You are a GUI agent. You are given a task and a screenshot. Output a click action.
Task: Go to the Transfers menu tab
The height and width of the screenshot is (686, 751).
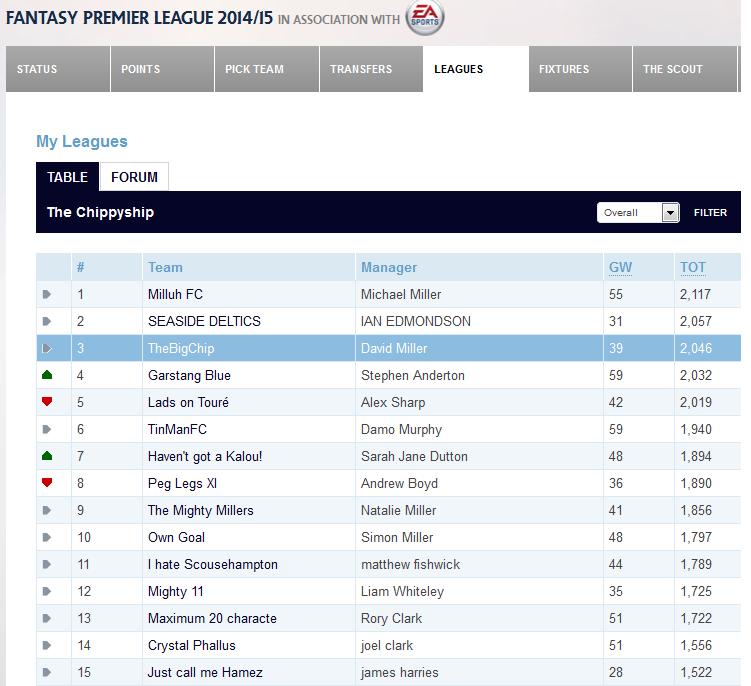click(361, 70)
